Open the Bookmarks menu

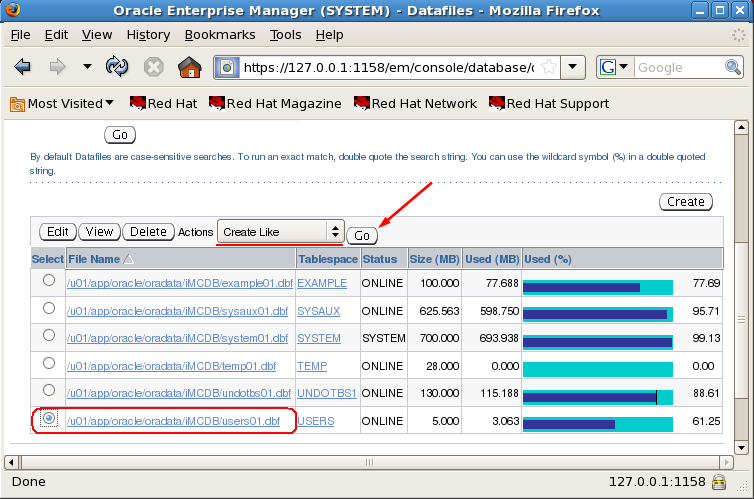point(220,35)
